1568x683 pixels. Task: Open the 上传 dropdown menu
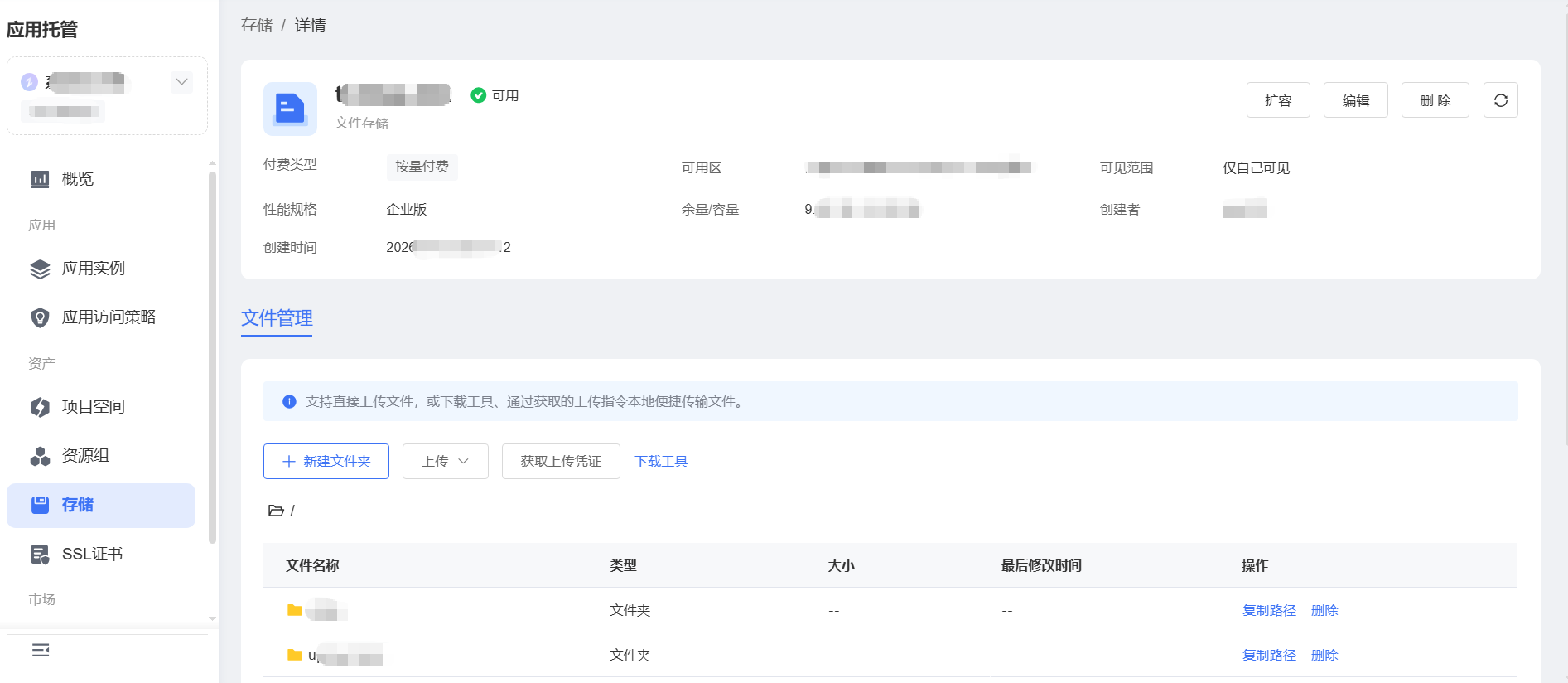[445, 462]
